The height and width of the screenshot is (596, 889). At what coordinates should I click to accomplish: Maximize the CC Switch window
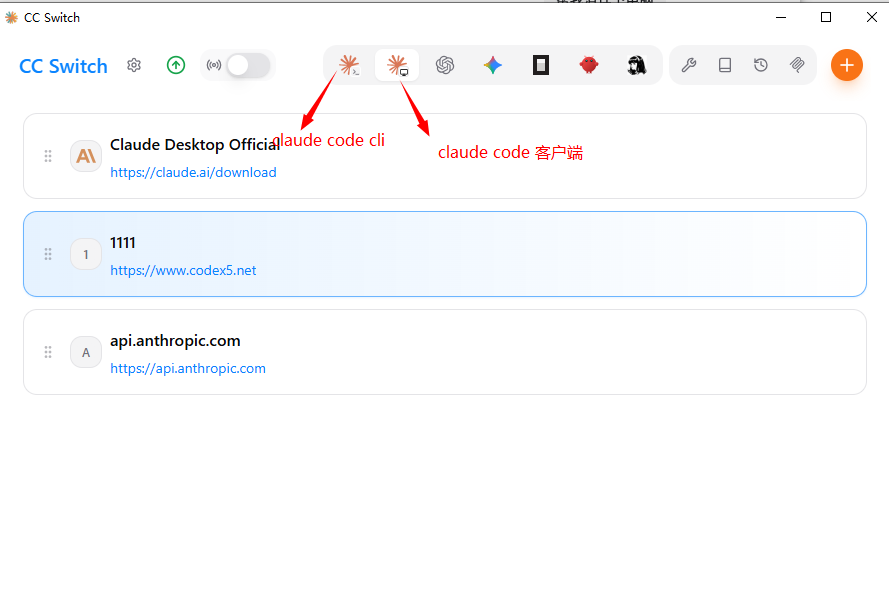[826, 18]
